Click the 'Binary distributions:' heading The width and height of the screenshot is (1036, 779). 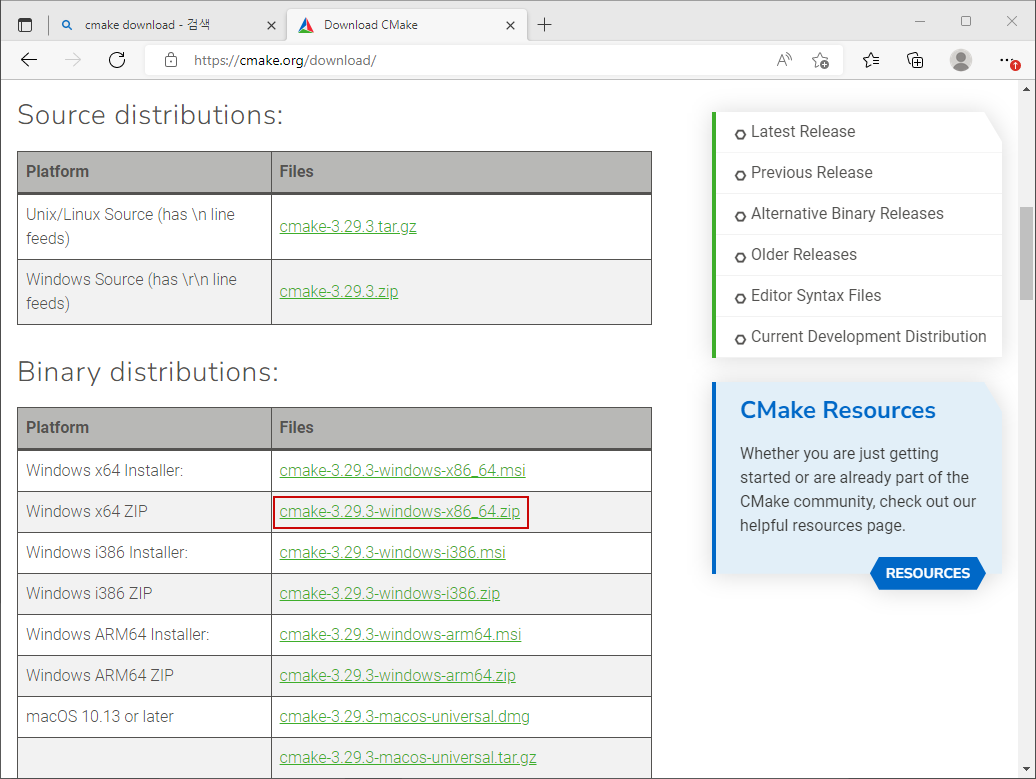[x=148, y=373]
